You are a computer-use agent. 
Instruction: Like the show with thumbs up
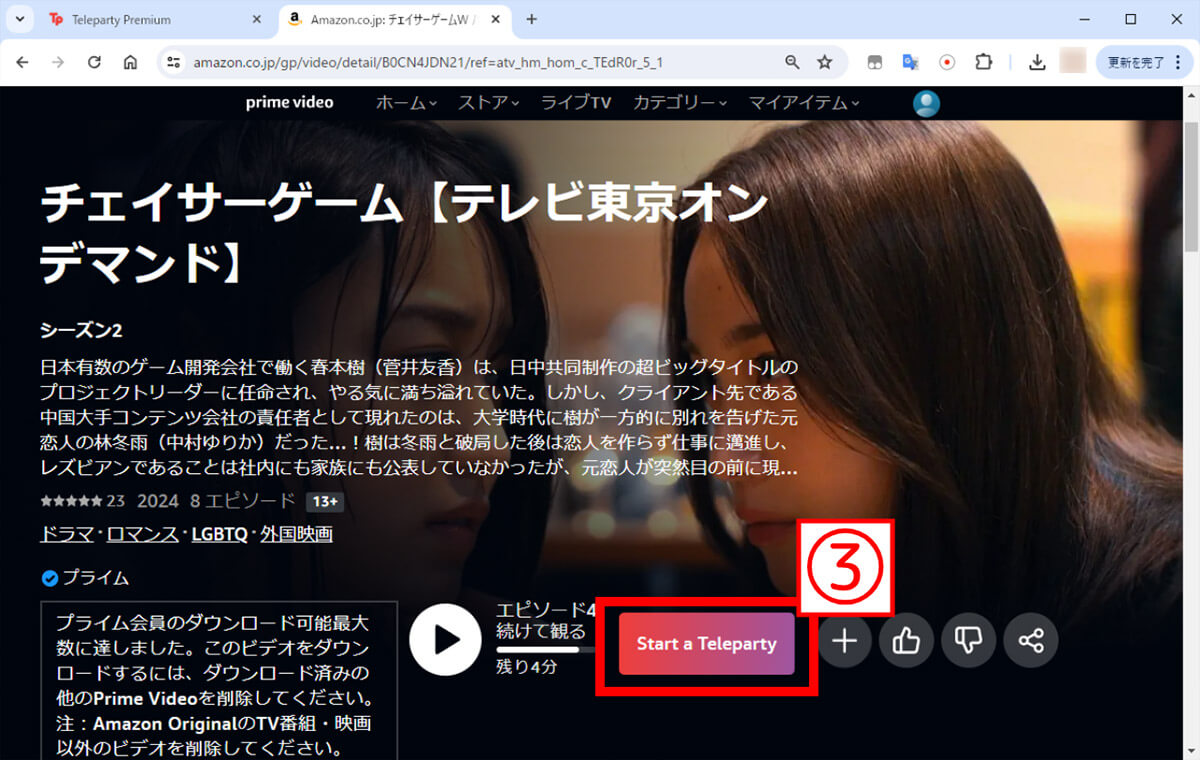point(906,641)
